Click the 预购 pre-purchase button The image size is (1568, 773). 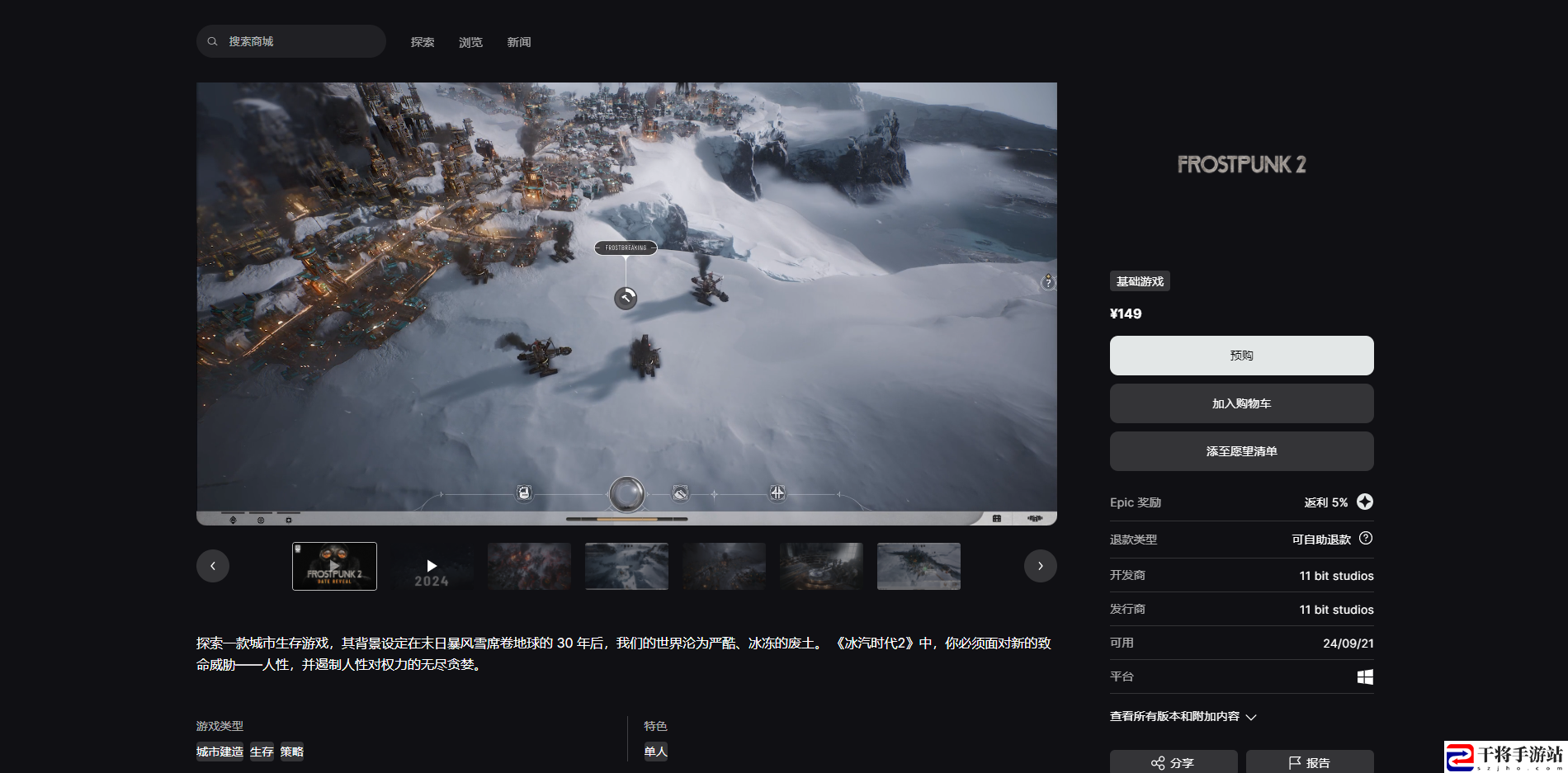(x=1241, y=356)
